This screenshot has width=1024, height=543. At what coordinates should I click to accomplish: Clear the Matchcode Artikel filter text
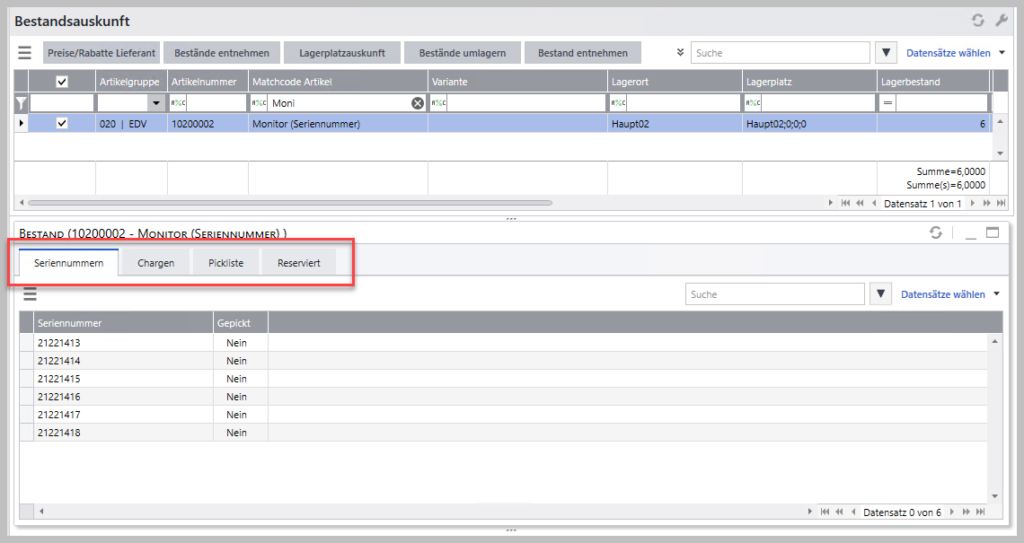[x=417, y=103]
